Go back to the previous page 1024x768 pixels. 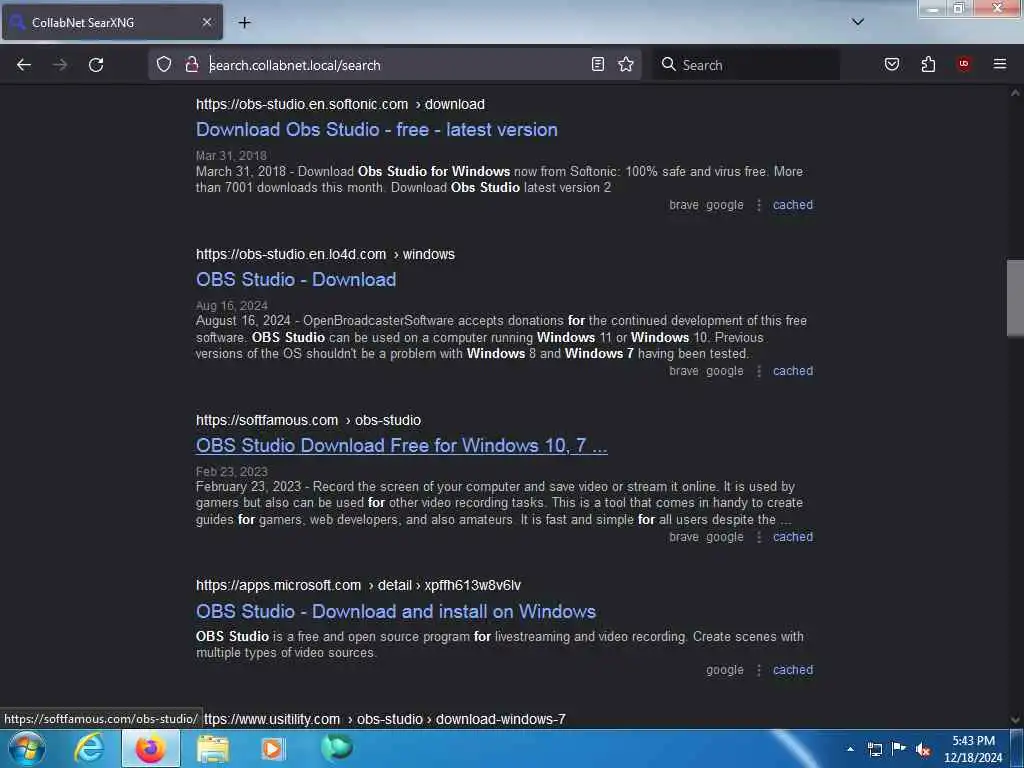(24, 65)
